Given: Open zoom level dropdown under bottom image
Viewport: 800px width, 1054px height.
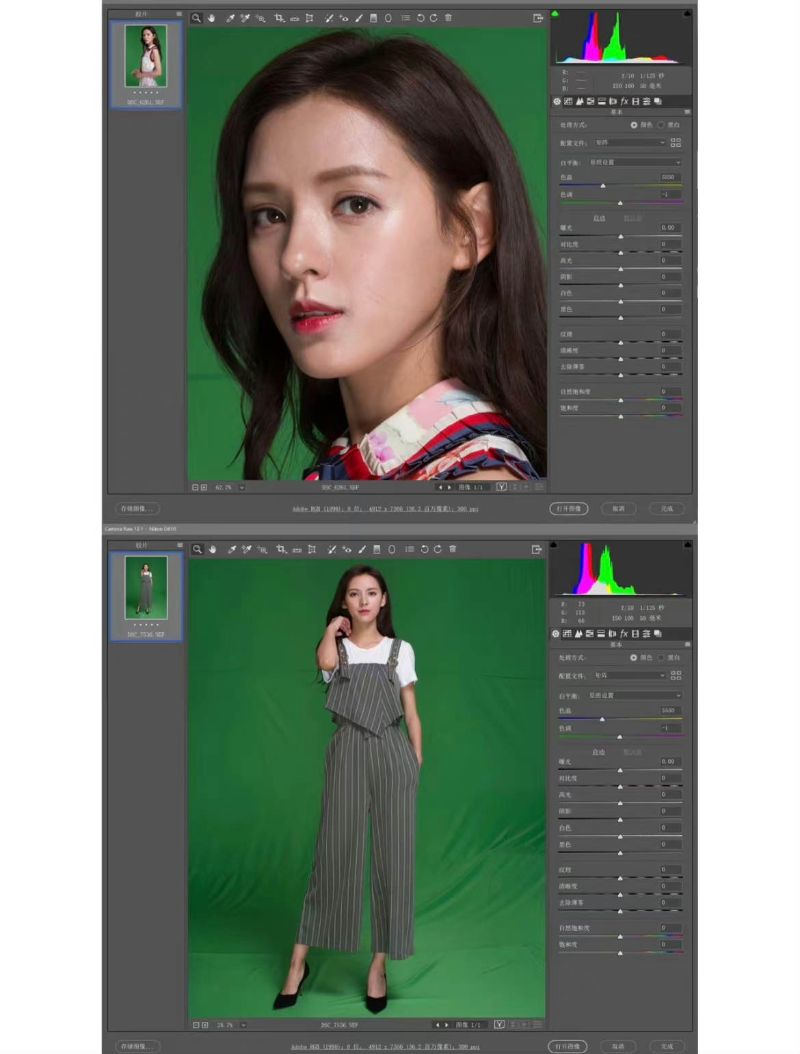Looking at the screenshot, I should [x=242, y=1025].
